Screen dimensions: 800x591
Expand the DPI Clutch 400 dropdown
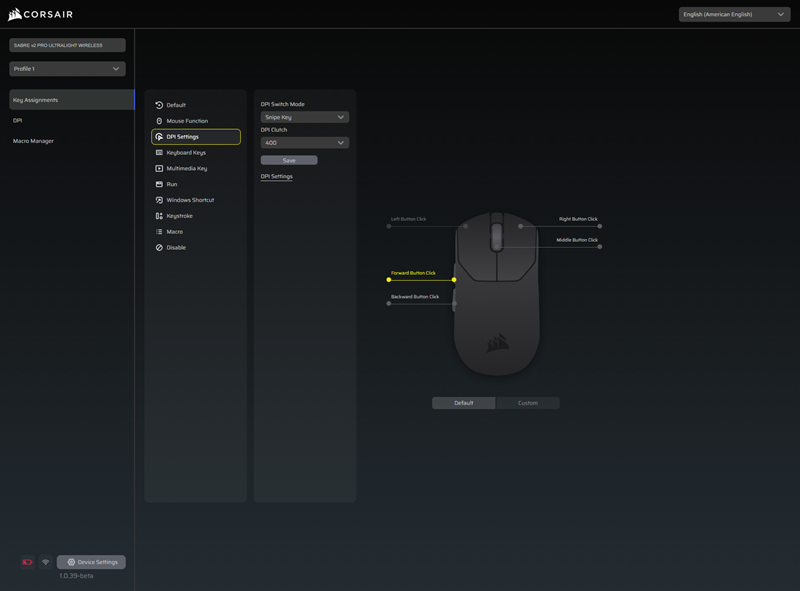(x=304, y=143)
